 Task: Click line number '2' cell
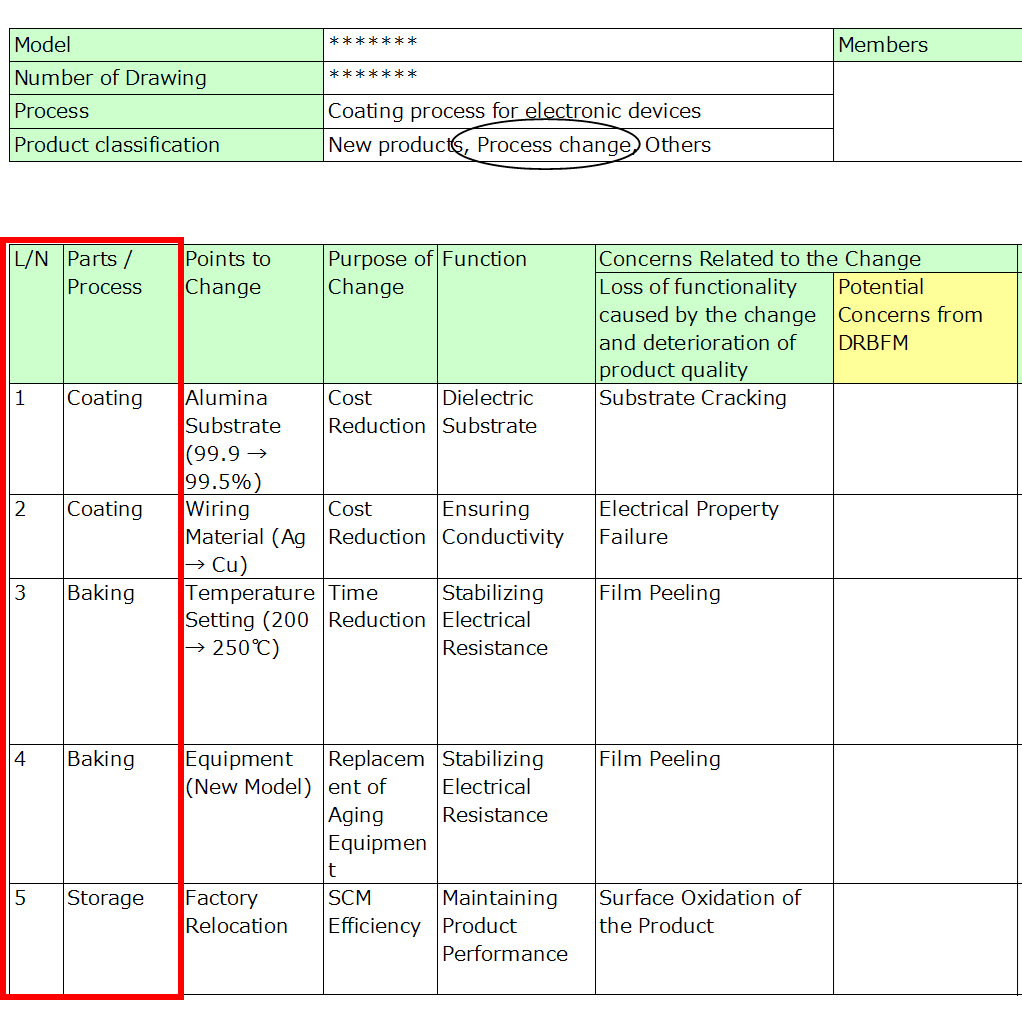click(x=37, y=537)
